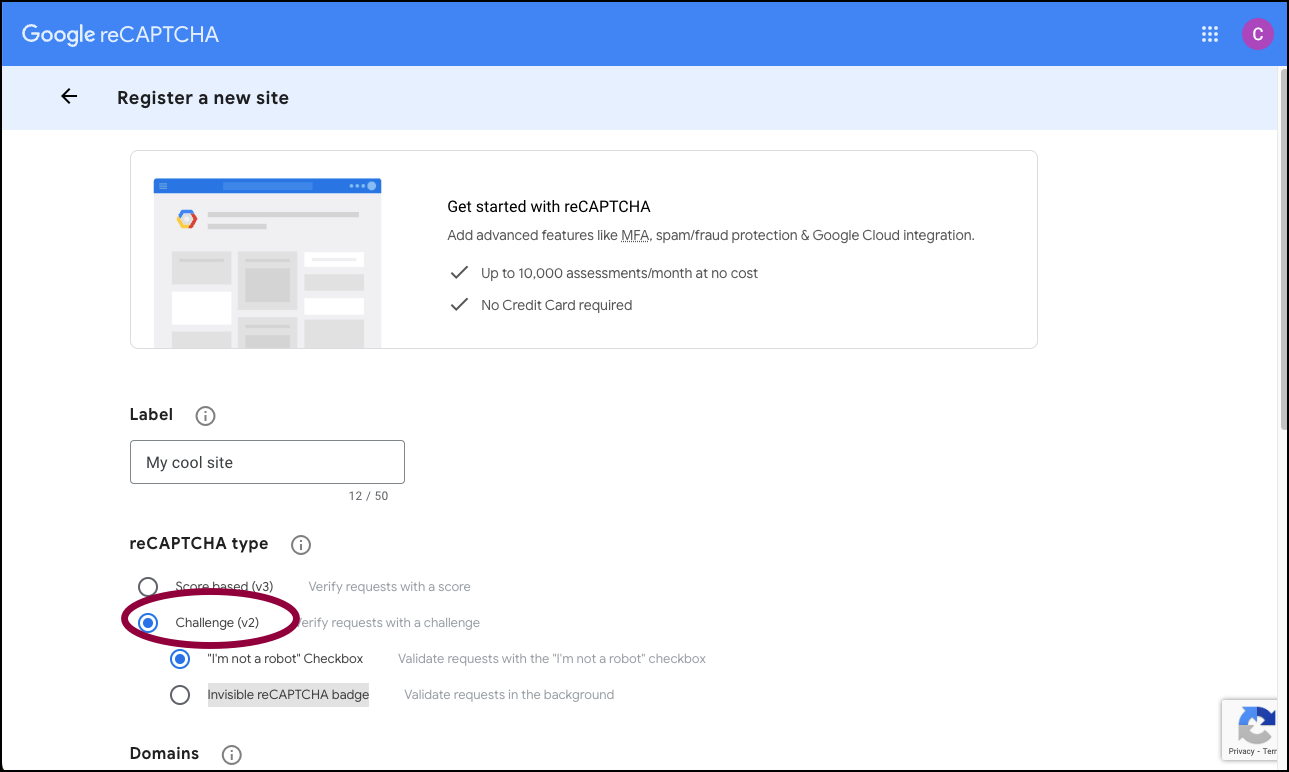Go back using the left arrow
The width and height of the screenshot is (1289, 772).
click(69, 97)
